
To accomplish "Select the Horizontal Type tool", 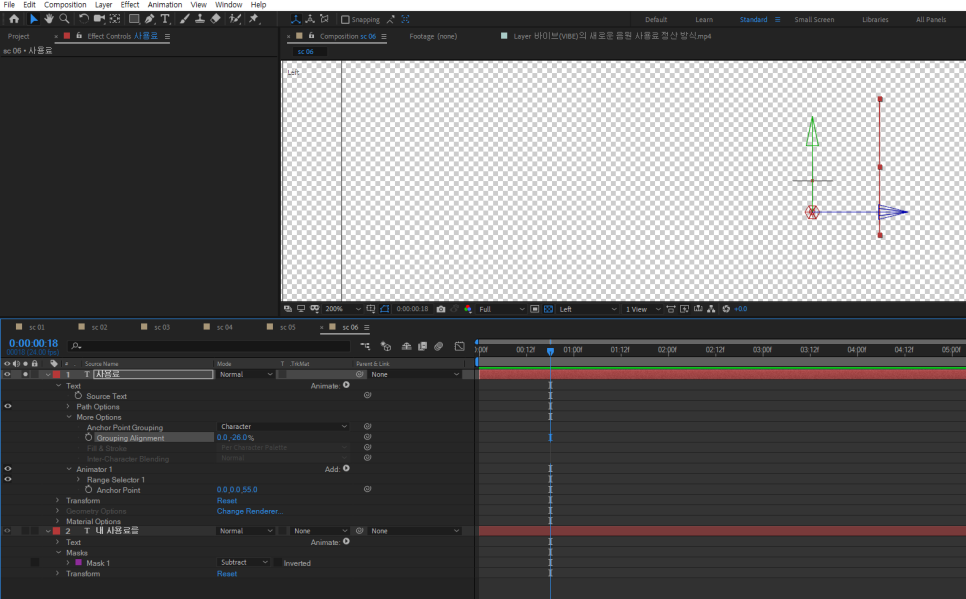I will 165,19.
